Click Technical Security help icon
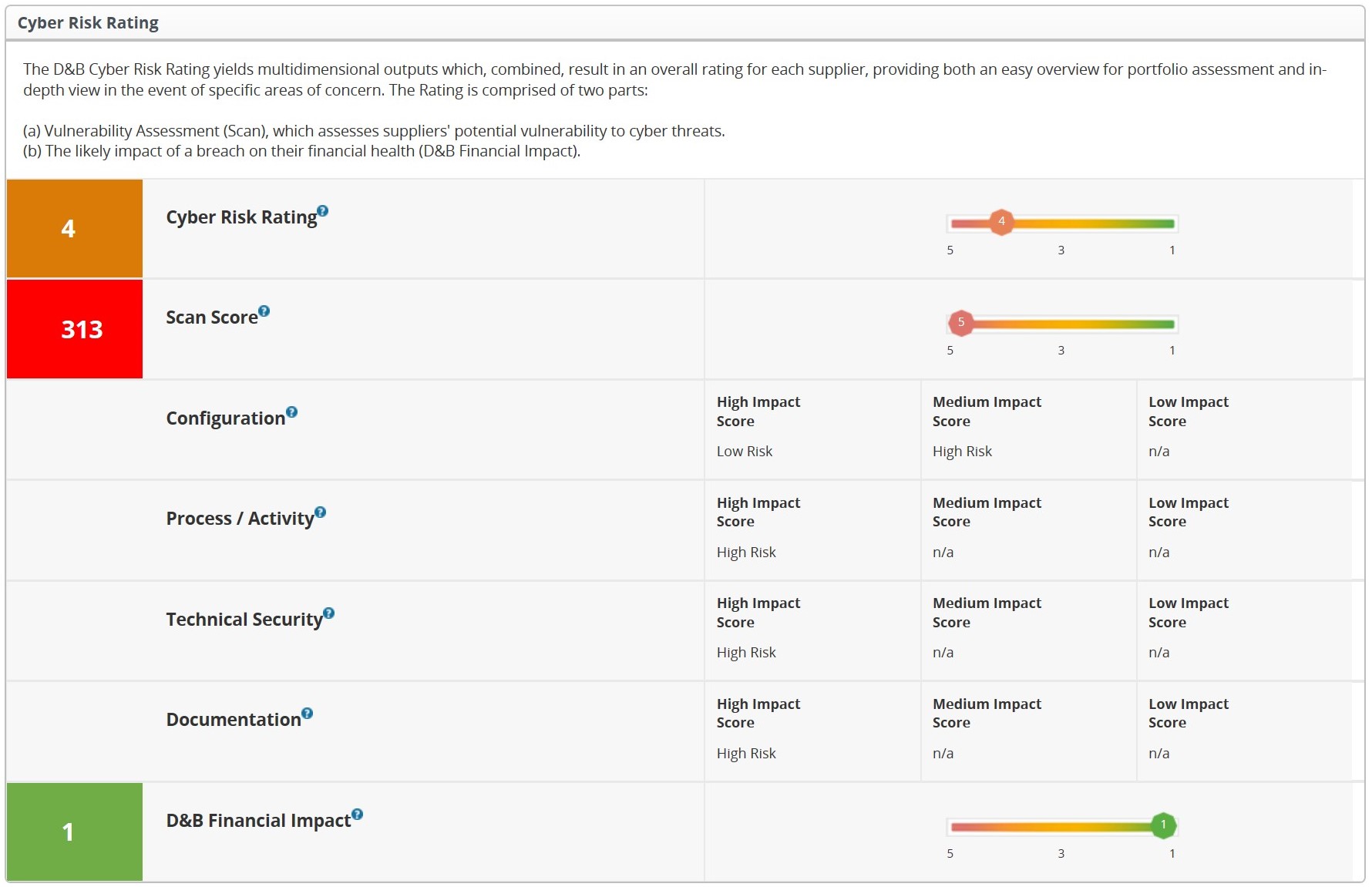1372x887 pixels. 329,613
